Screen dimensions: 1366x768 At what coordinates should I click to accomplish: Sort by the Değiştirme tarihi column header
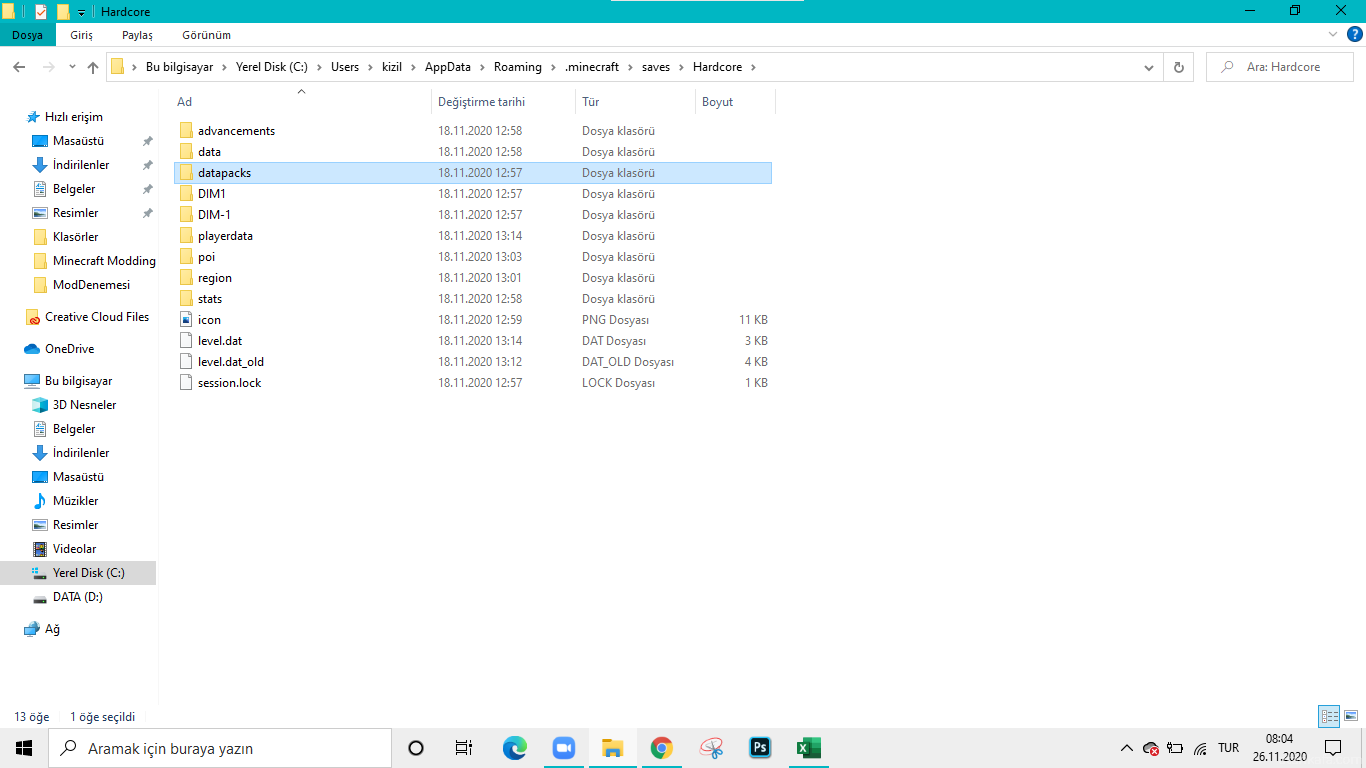(x=504, y=102)
